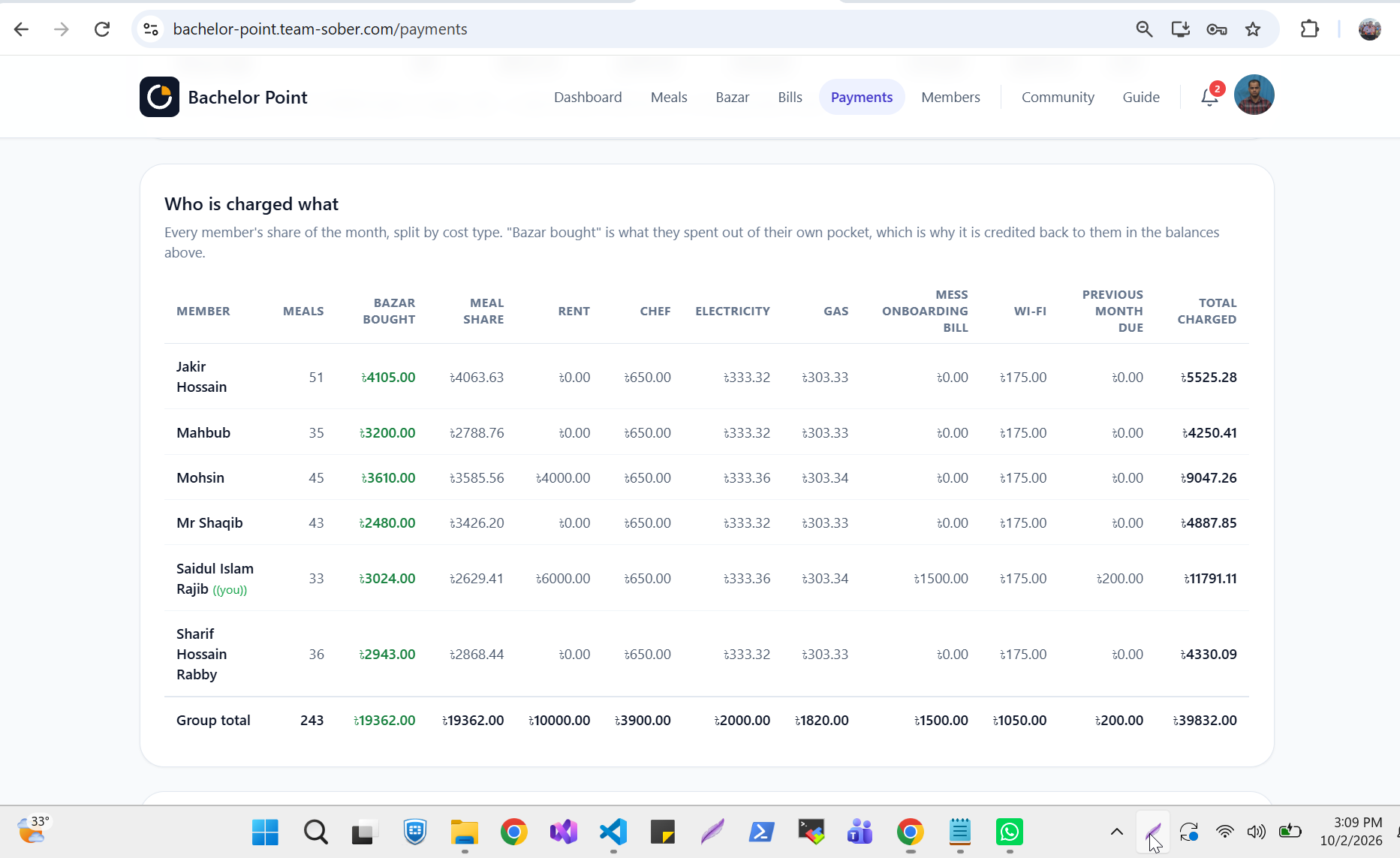1400x858 pixels.
Task: Reload the payments page
Action: pyautogui.click(x=102, y=29)
